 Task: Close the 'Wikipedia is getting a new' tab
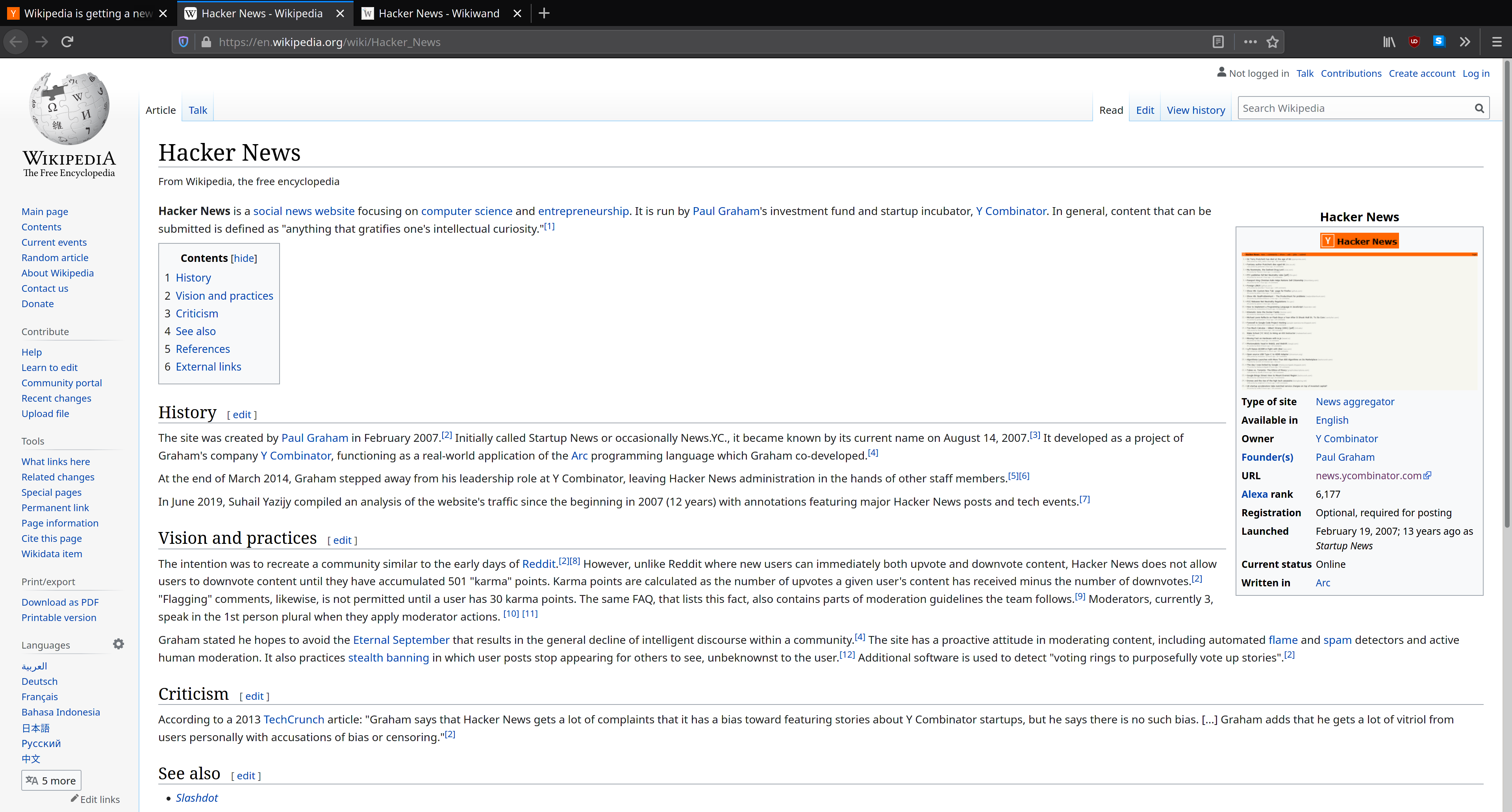163,13
